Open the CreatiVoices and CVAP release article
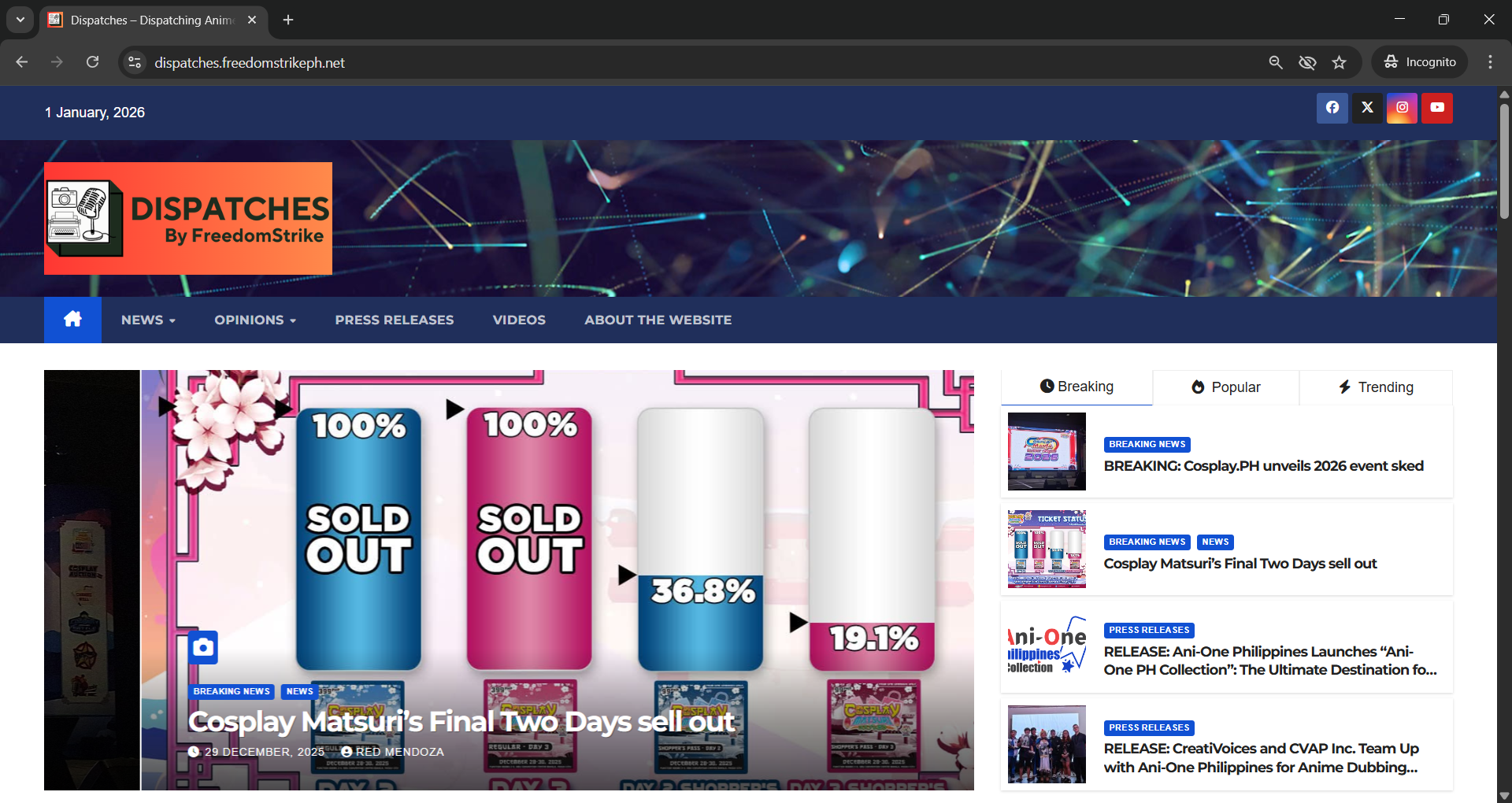 coord(1261,758)
